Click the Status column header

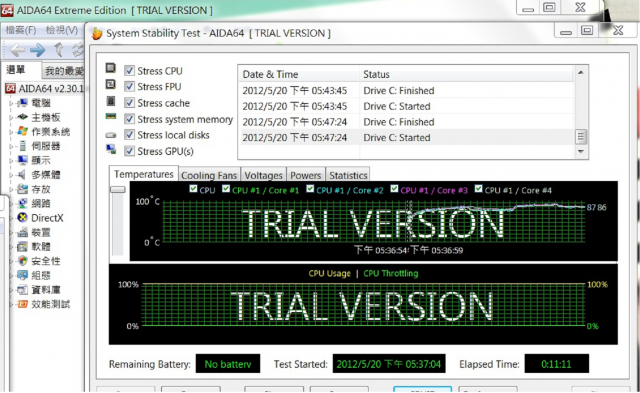467,74
